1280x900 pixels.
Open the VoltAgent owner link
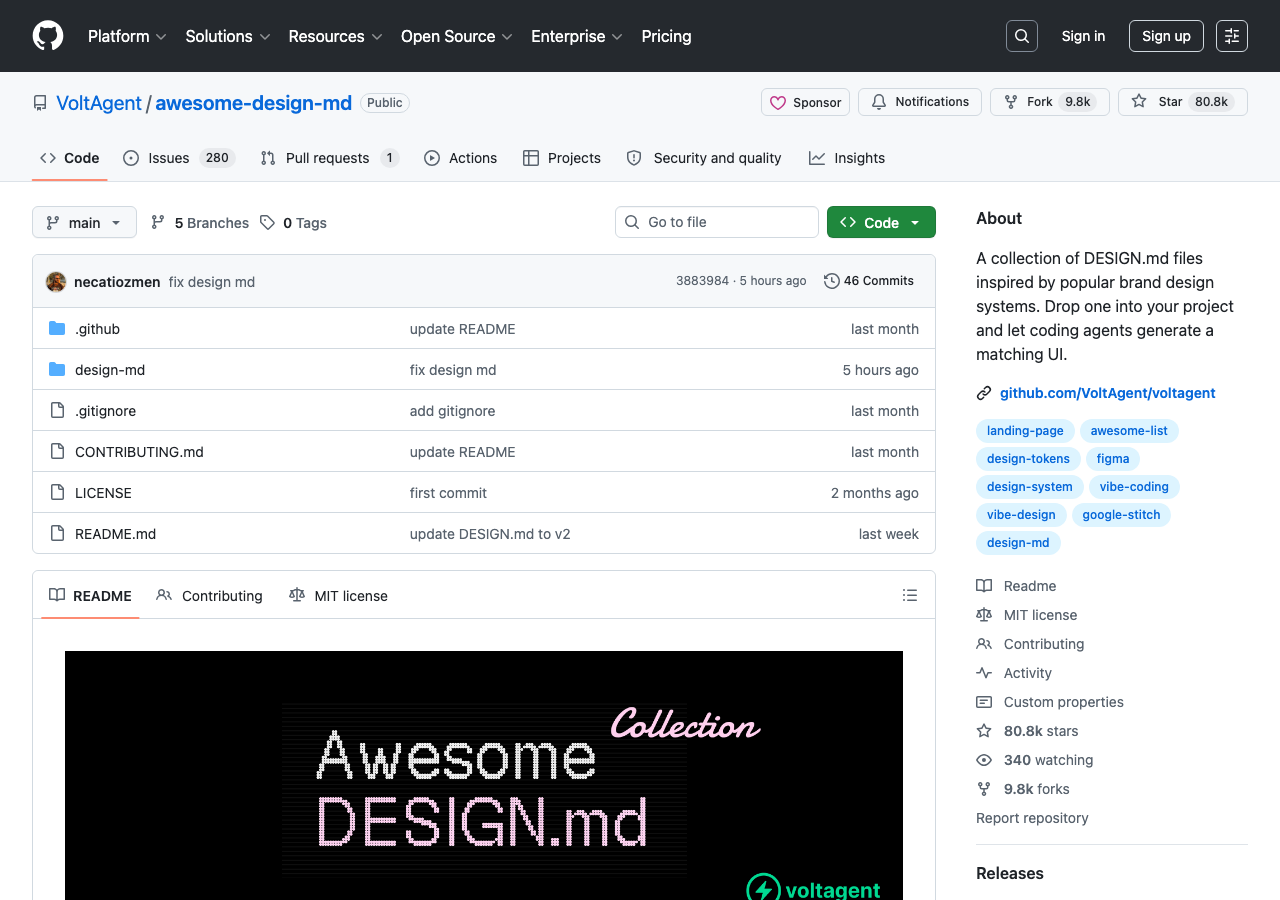99,103
